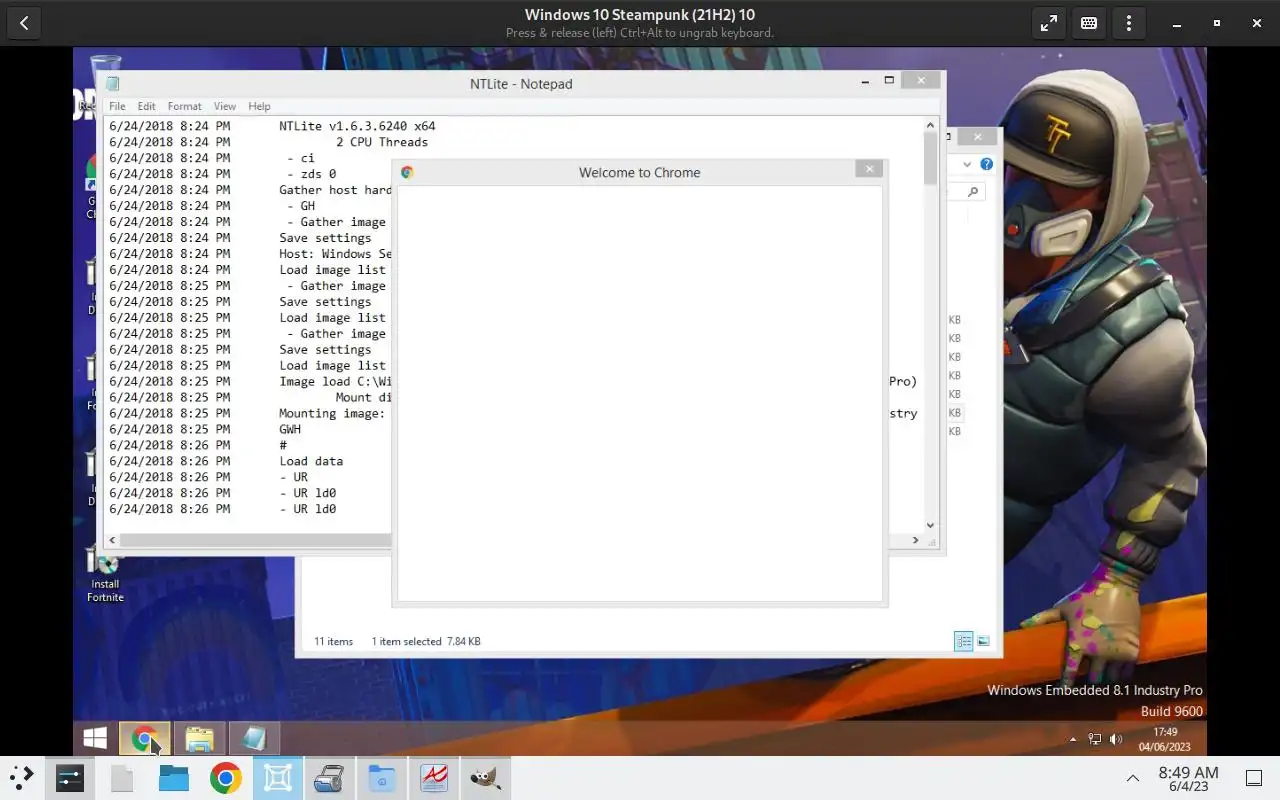Screen dimensions: 1280x800
Task: Close the NTLite Notepad window
Action: (x=921, y=80)
